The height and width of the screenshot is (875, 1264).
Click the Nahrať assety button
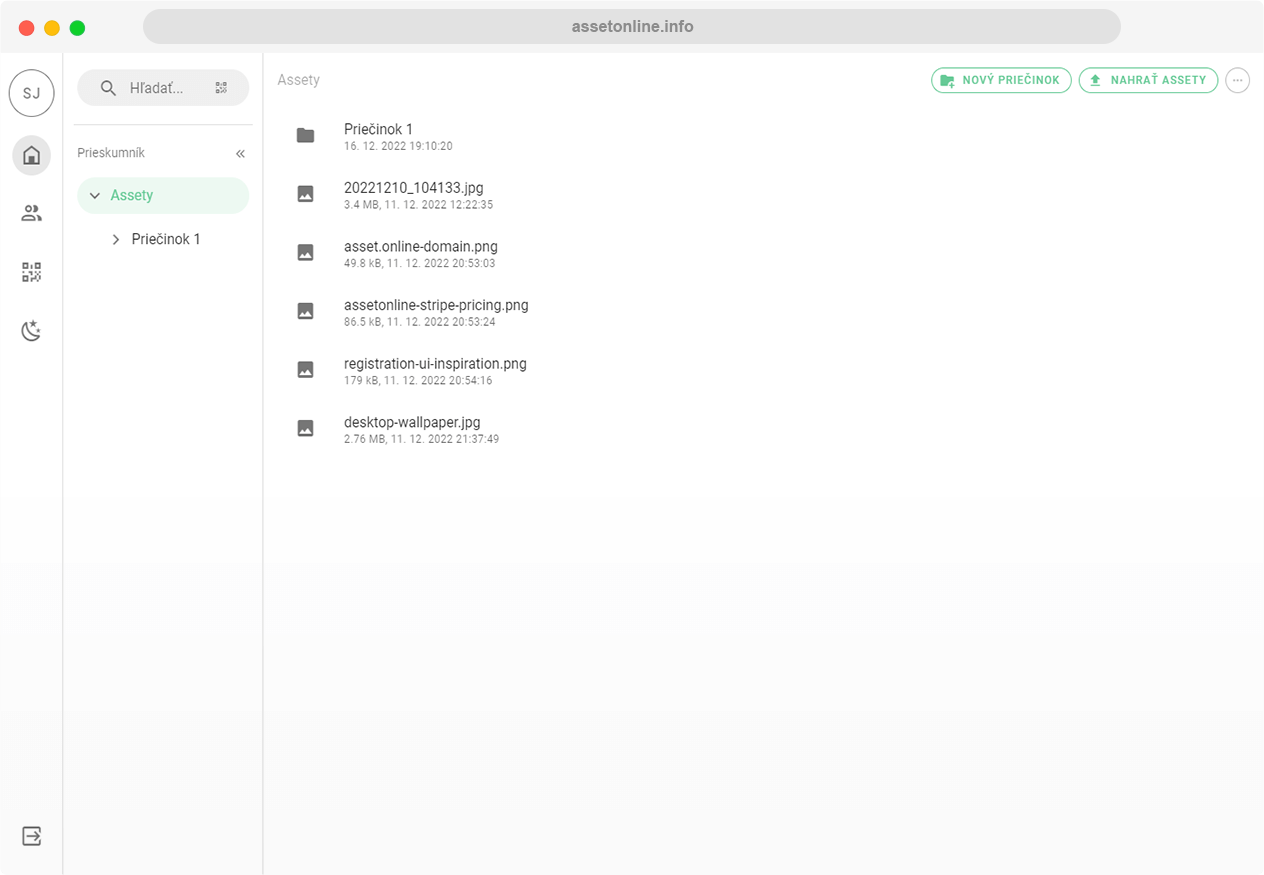tap(1148, 80)
